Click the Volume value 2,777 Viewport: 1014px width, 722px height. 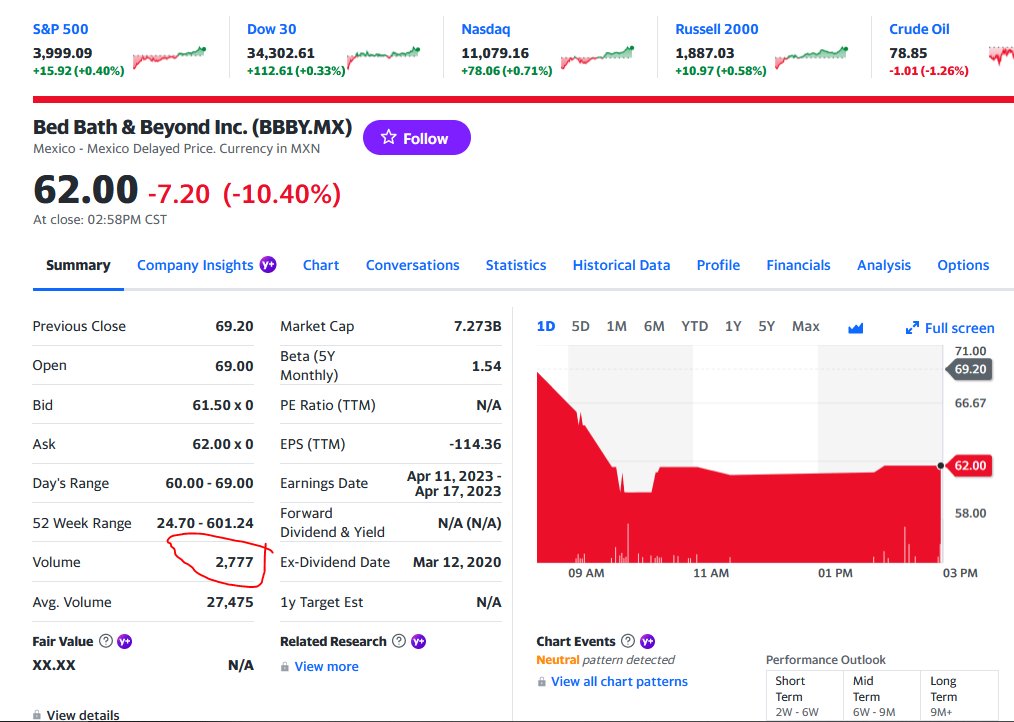coord(234,562)
